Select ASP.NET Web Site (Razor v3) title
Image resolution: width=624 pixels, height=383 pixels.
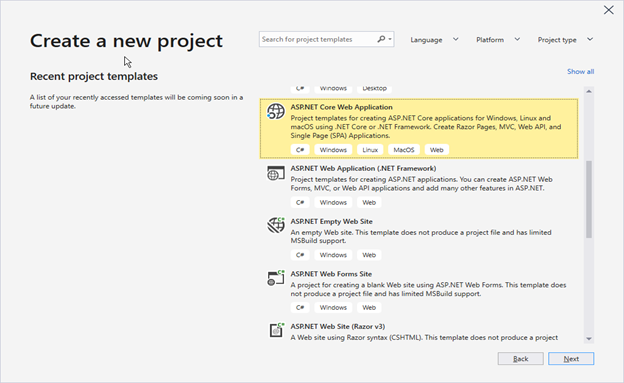[337, 326]
